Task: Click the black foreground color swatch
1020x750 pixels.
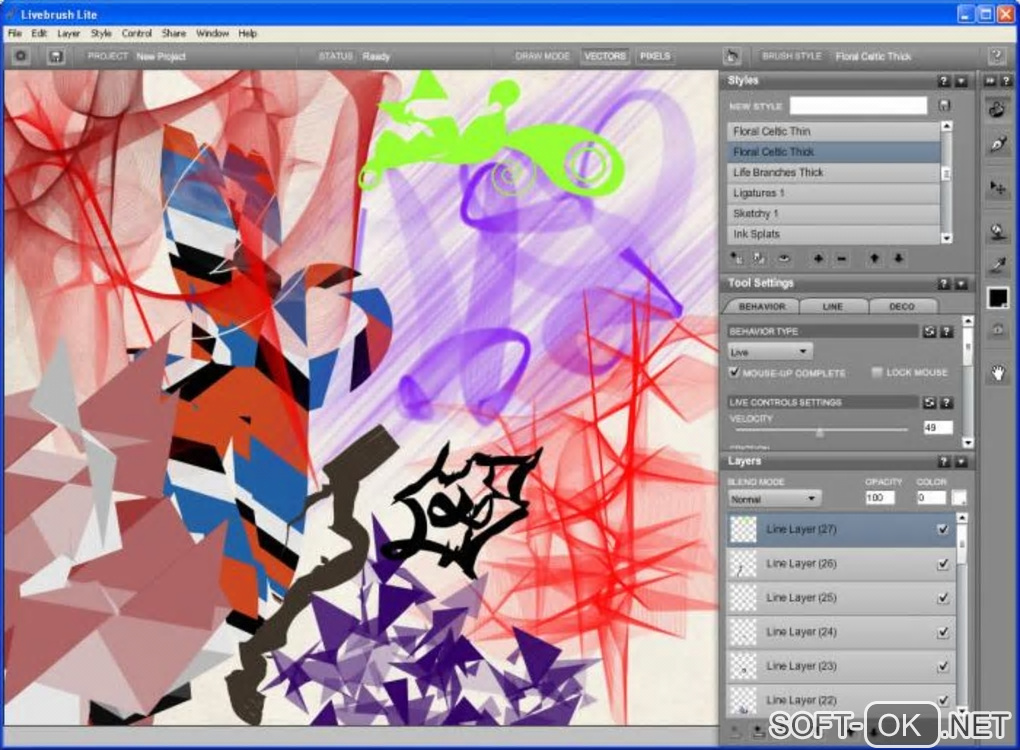Action: 998,298
